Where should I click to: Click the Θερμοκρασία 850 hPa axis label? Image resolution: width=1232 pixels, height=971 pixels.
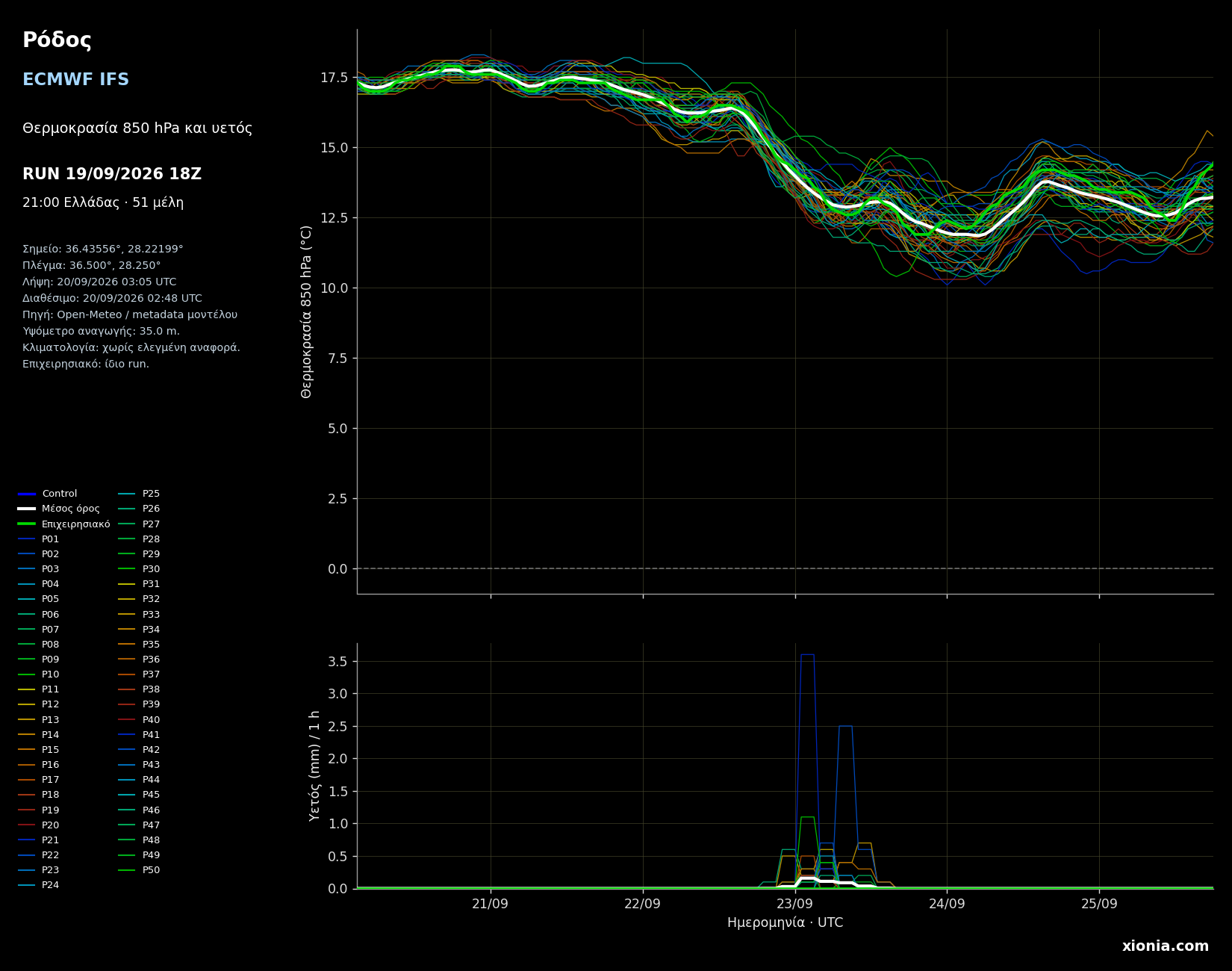coord(307,311)
